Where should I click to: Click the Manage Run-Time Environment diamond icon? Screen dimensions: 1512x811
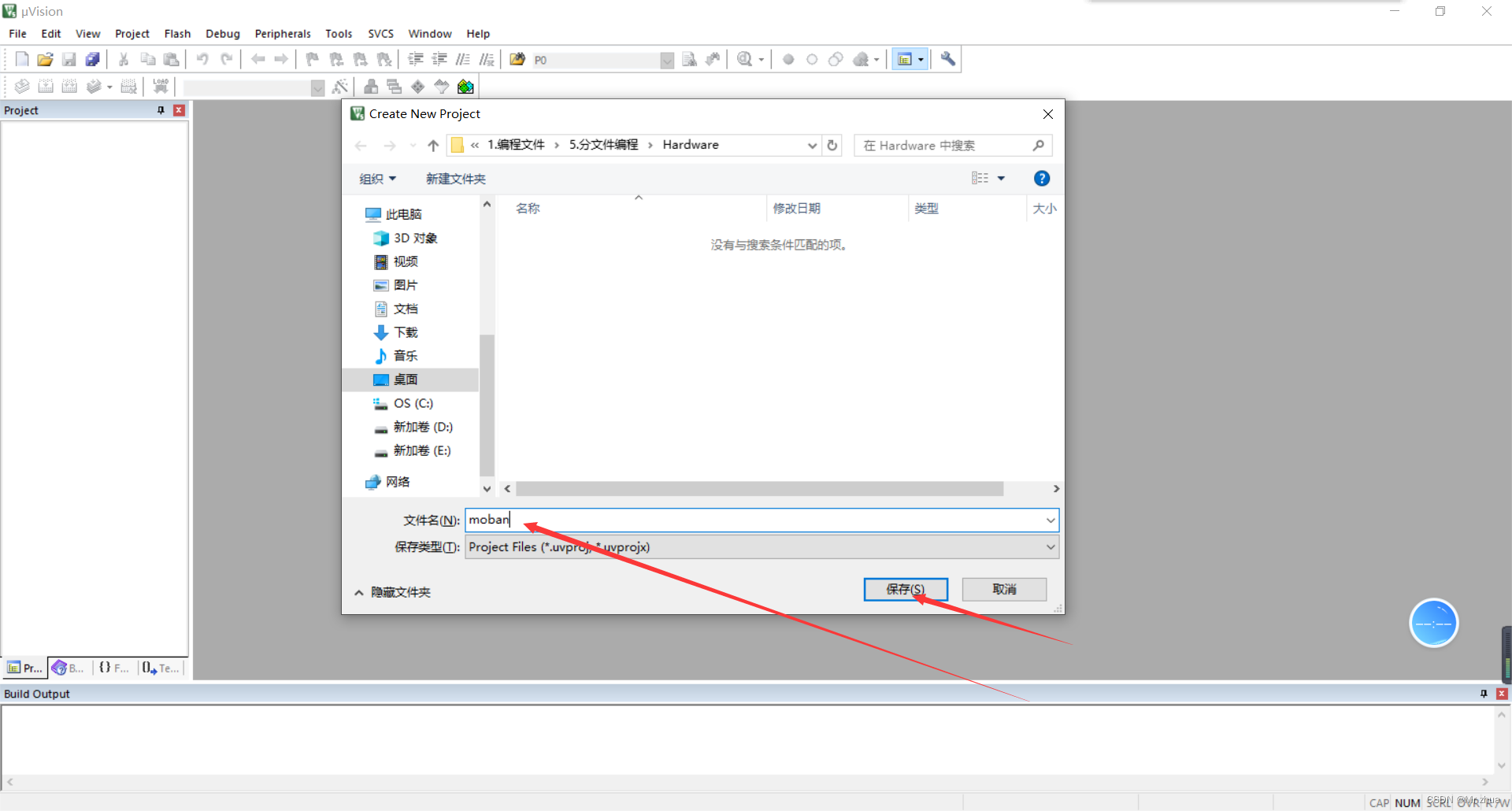418,87
